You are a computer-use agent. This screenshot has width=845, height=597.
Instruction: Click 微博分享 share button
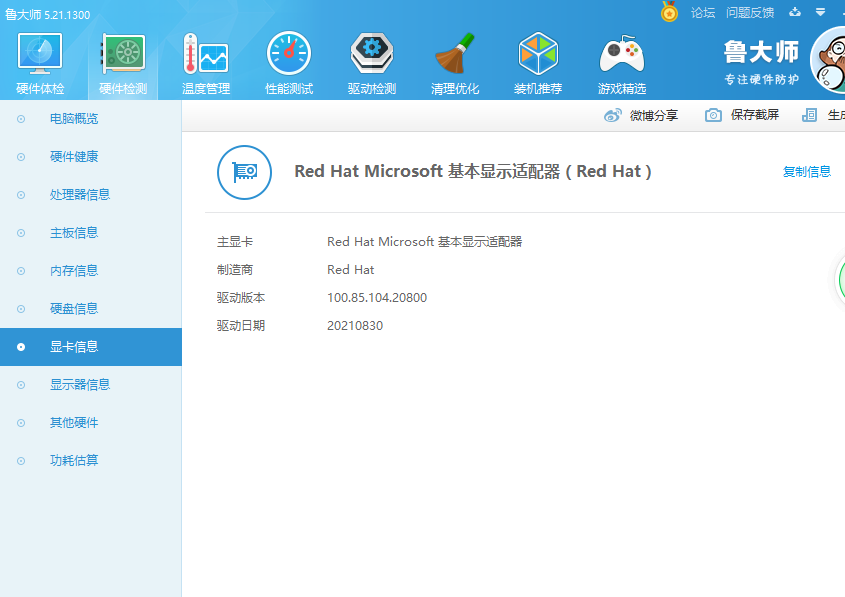[x=641, y=115]
